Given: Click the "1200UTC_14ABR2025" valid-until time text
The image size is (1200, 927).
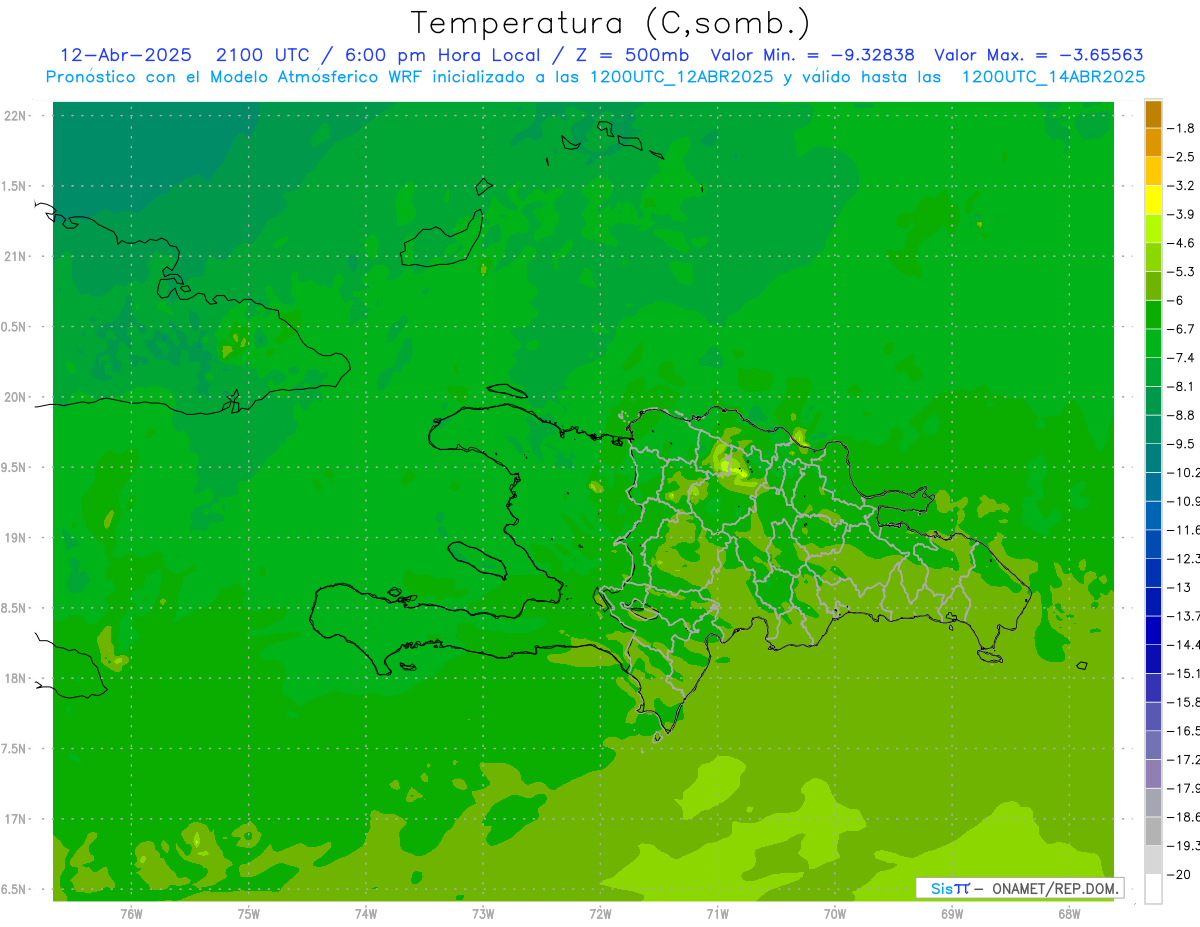Looking at the screenshot, I should tap(1053, 77).
